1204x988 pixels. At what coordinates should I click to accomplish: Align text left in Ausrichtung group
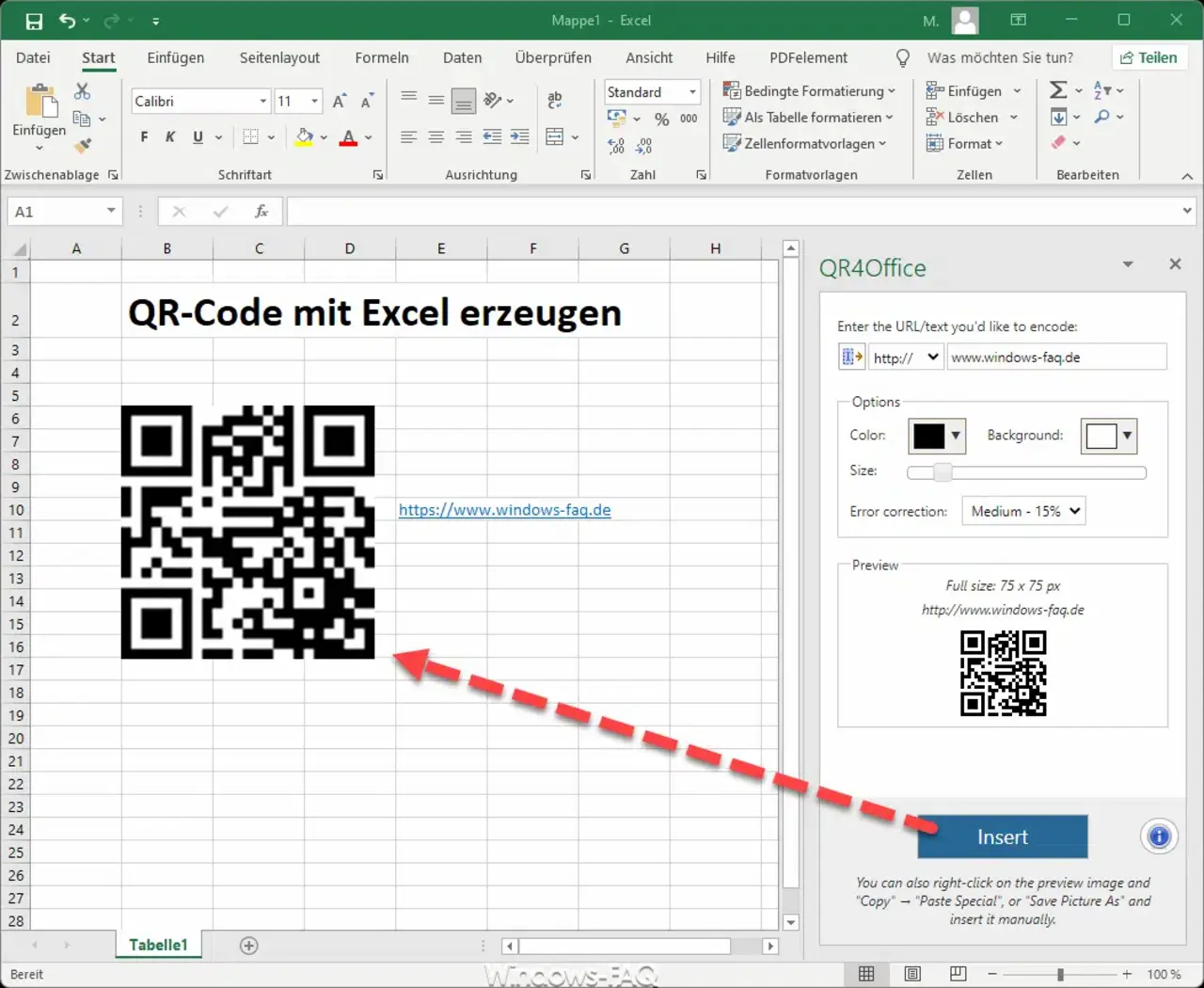tap(408, 137)
